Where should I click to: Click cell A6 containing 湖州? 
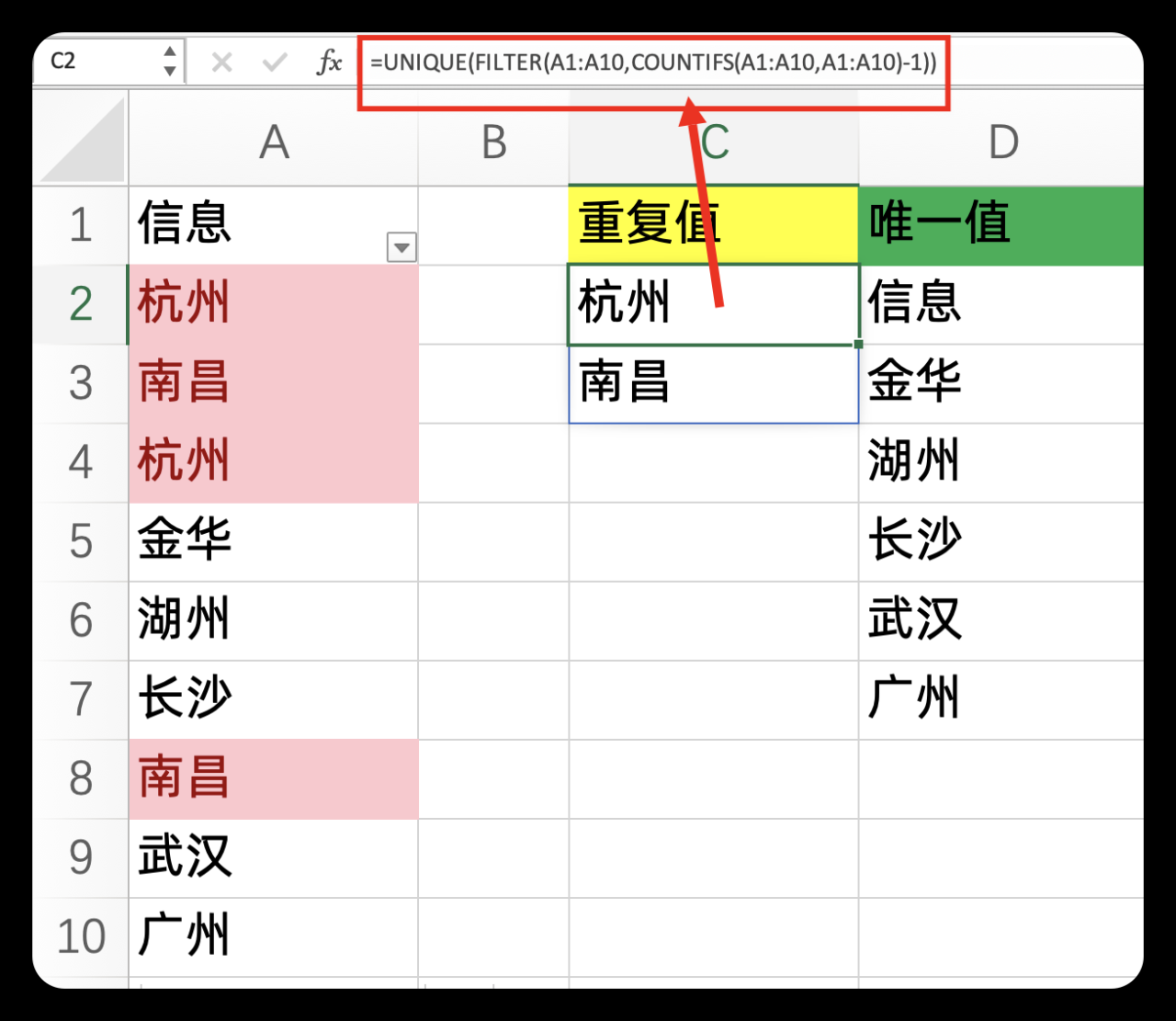pos(274,620)
